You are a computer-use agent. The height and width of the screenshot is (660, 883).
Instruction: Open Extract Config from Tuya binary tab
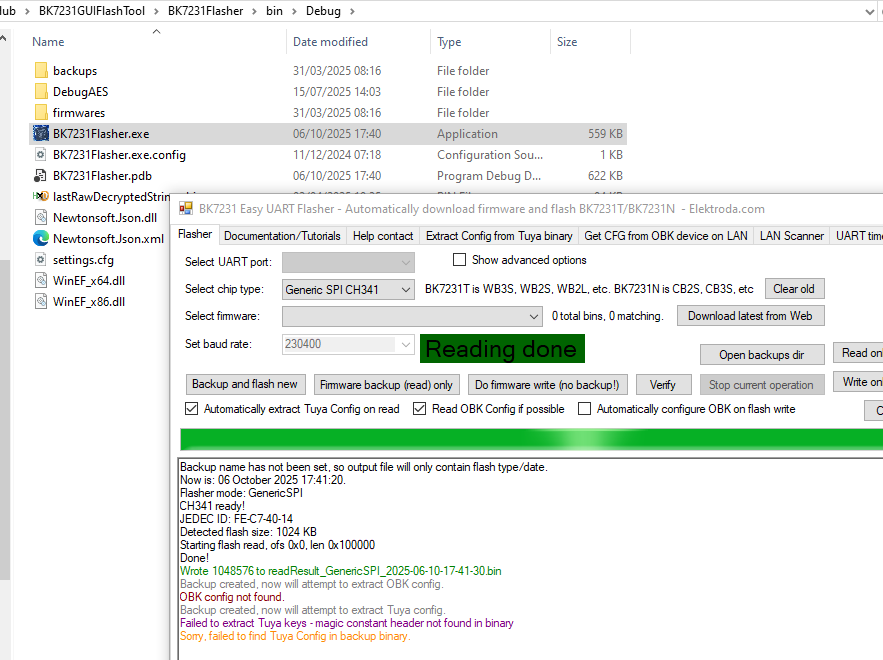click(x=499, y=236)
